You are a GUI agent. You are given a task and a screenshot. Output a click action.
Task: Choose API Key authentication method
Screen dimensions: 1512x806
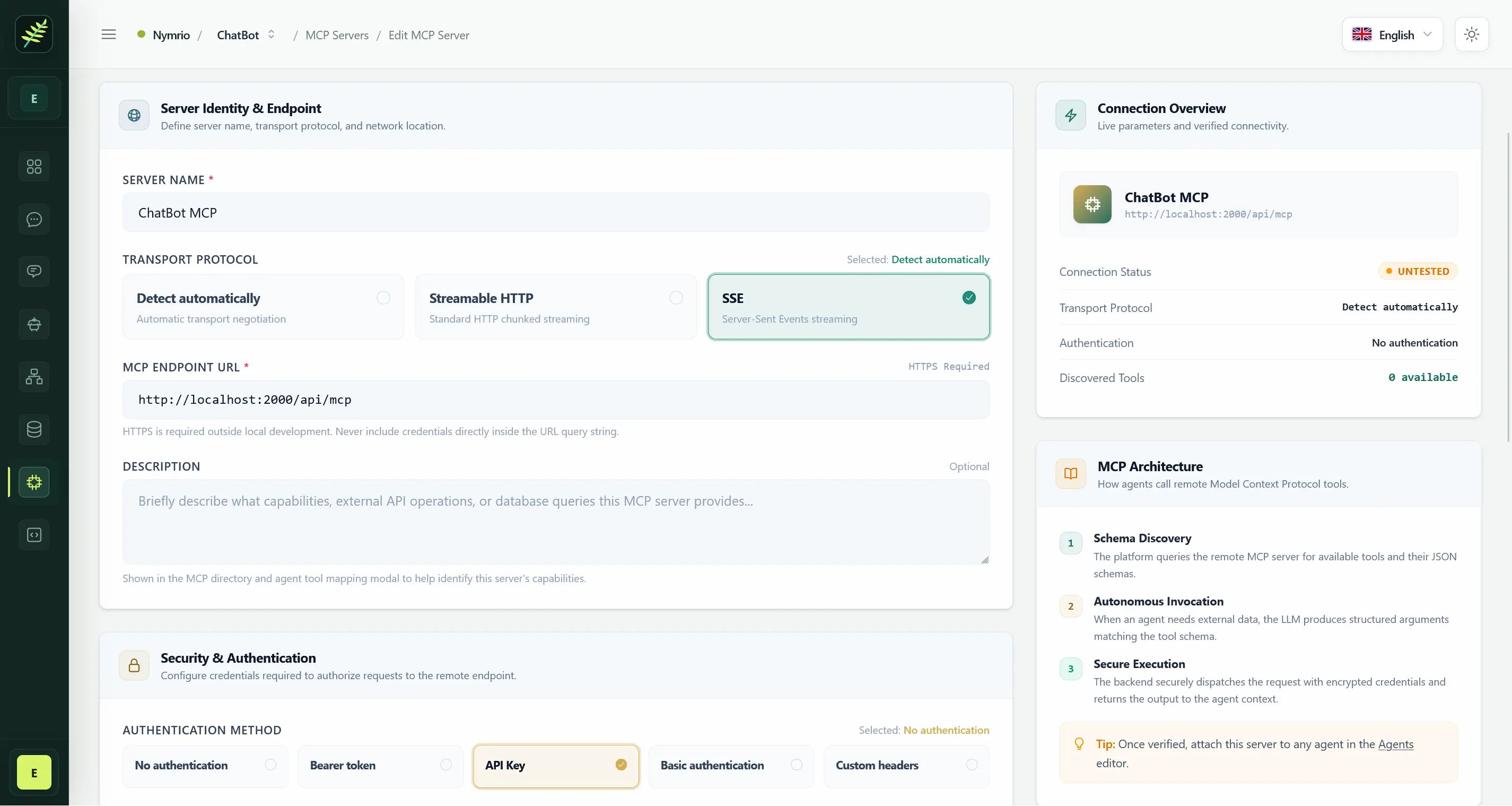[x=556, y=766]
